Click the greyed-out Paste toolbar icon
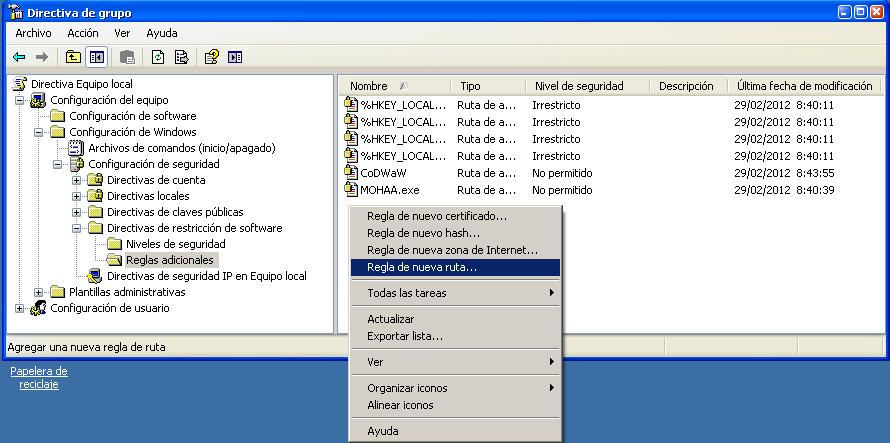Screen dimensions: 890x443 coord(128,57)
